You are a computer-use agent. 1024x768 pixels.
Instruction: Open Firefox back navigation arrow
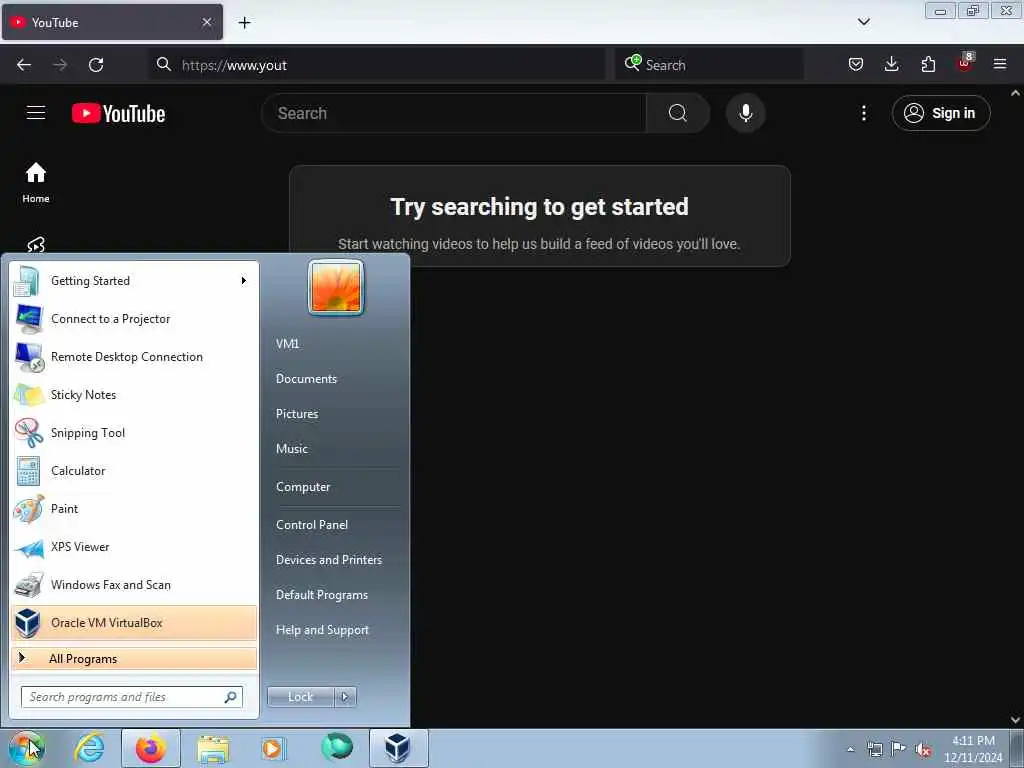click(24, 65)
